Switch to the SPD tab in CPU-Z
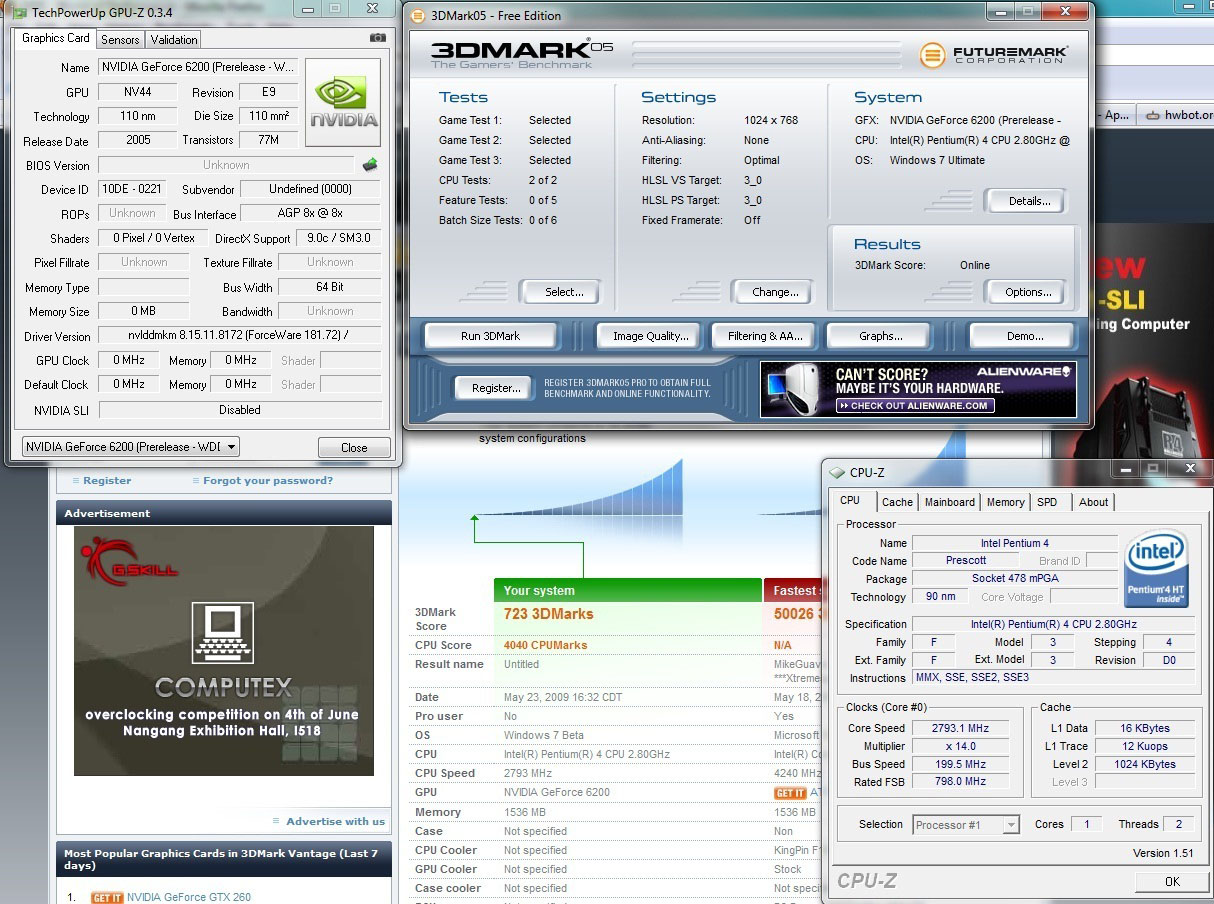This screenshot has height=904, width=1214. pyautogui.click(x=1047, y=502)
